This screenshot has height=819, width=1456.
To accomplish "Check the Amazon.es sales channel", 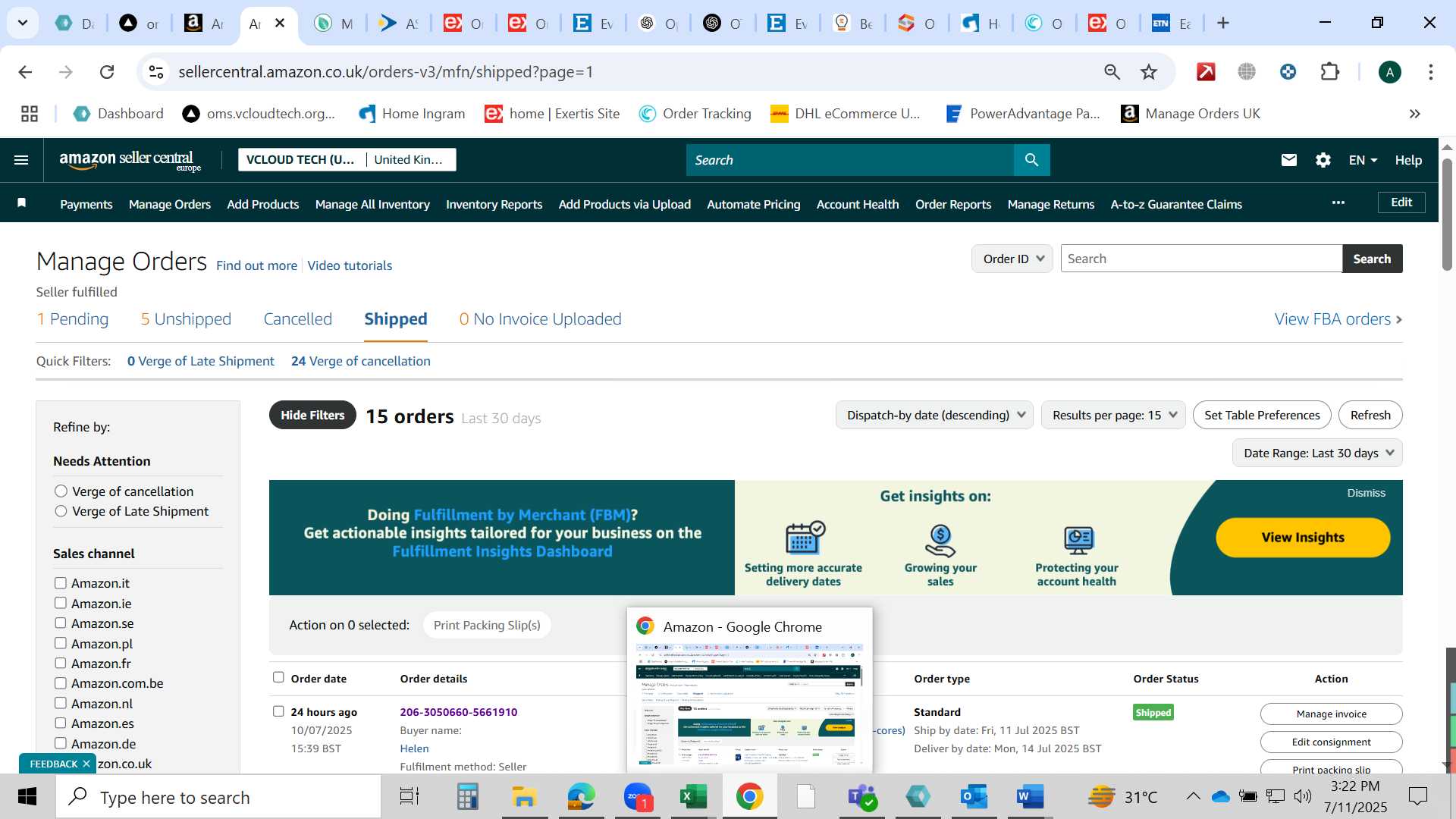I will pyautogui.click(x=61, y=723).
